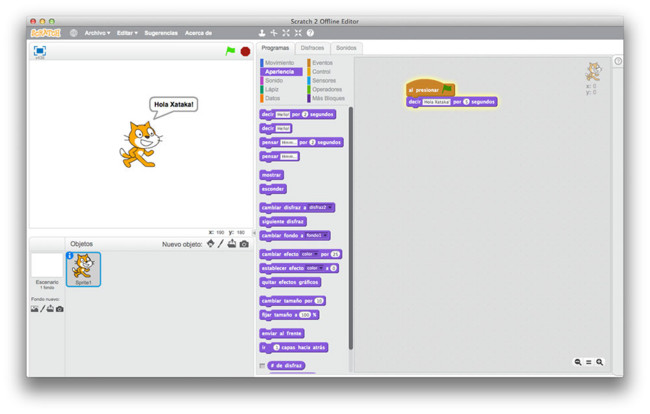
Task: Switch to the Programas tab
Action: pyautogui.click(x=275, y=48)
